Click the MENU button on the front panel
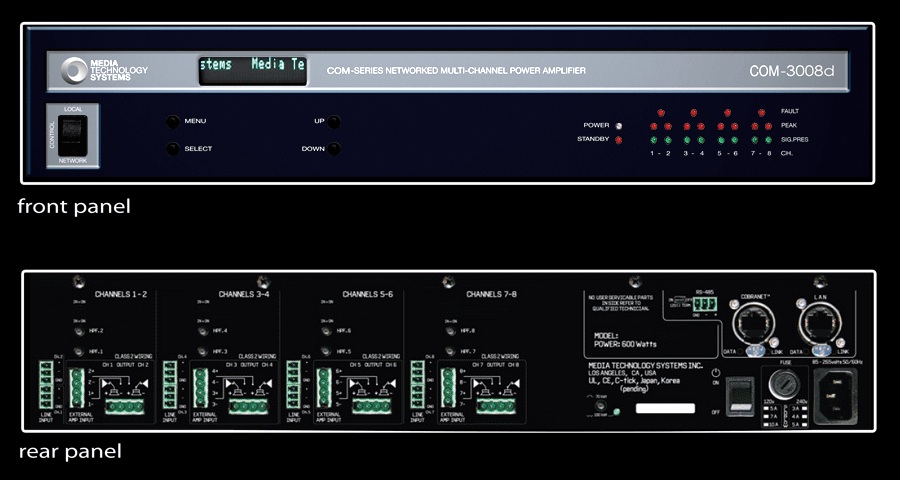This screenshot has width=900, height=480. (x=173, y=122)
